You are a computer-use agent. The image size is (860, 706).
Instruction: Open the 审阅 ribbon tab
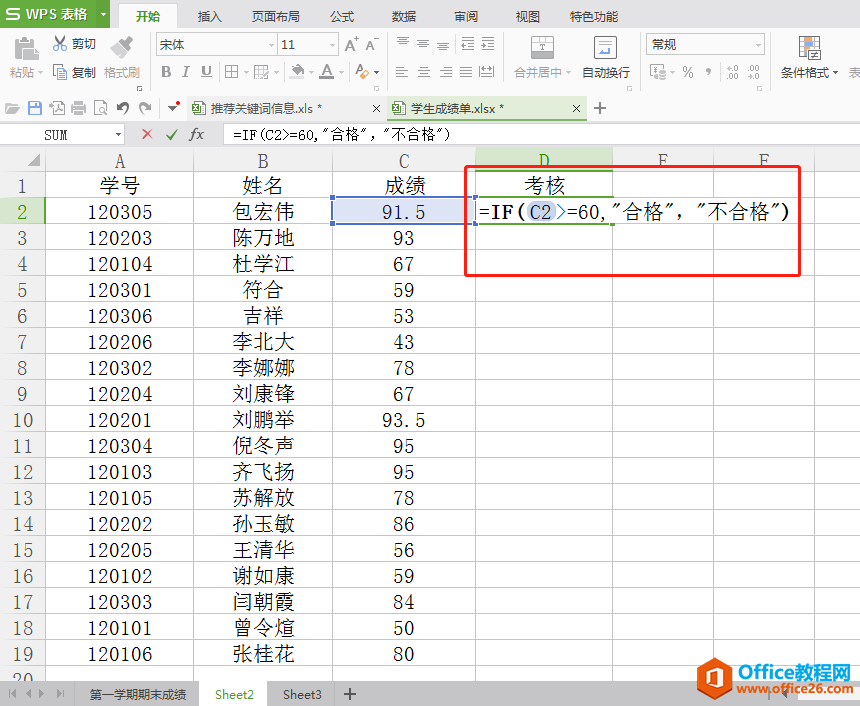466,16
